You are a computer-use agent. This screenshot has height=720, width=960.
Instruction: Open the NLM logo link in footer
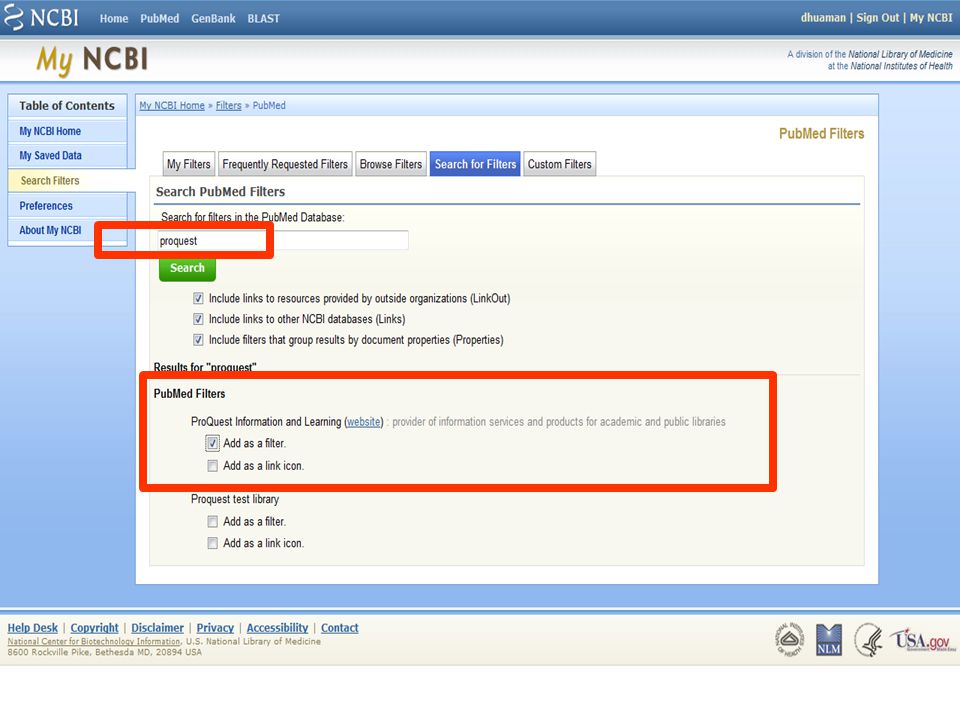(829, 640)
